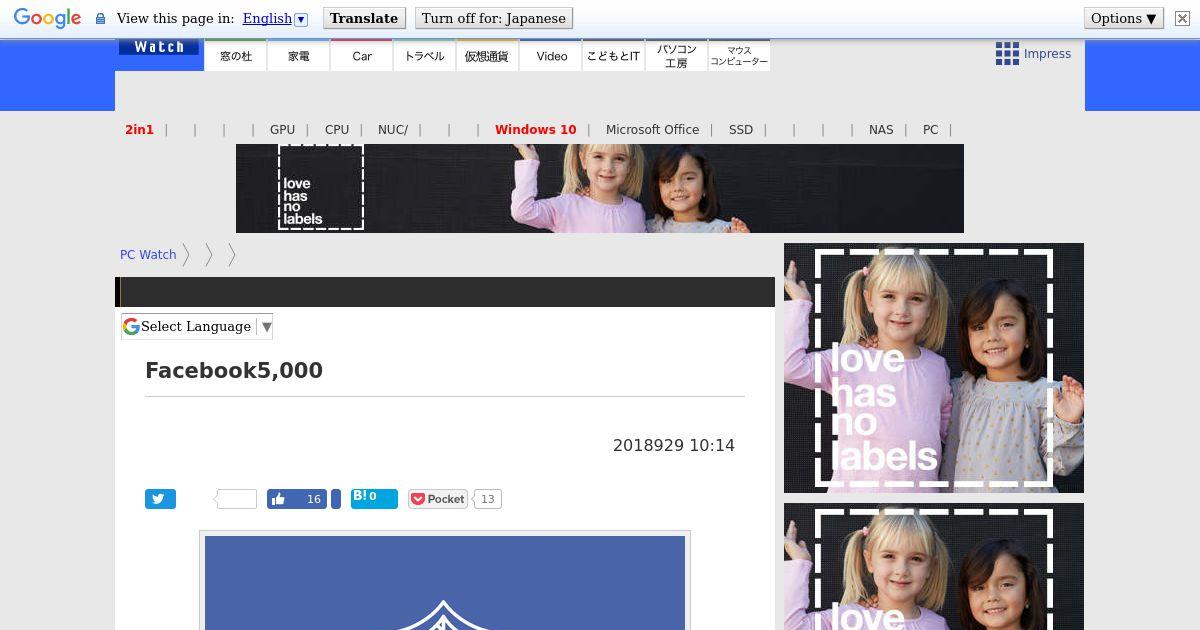Open the Facebook article image

(x=445, y=582)
